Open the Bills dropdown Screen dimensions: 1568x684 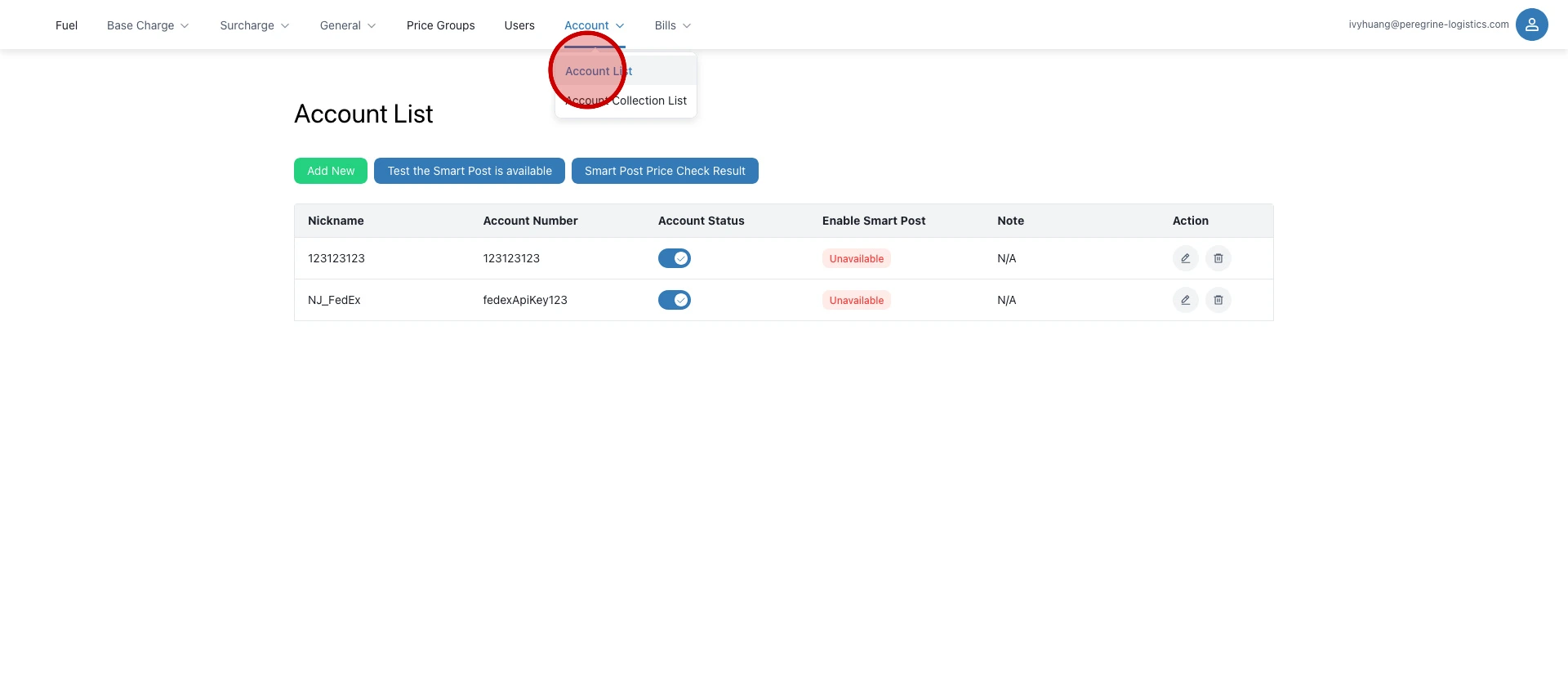click(672, 25)
